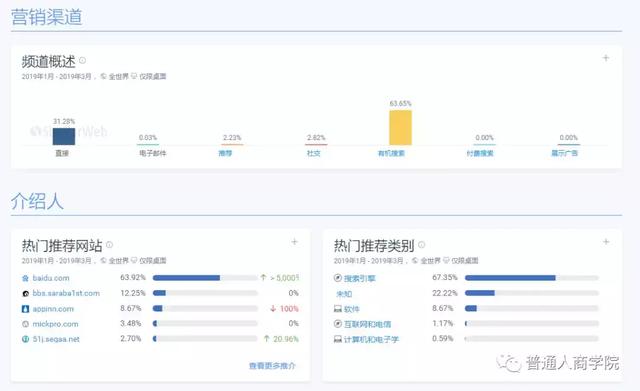
Task: Click the bbs.saraba1st.com favicon icon
Action: [25, 293]
